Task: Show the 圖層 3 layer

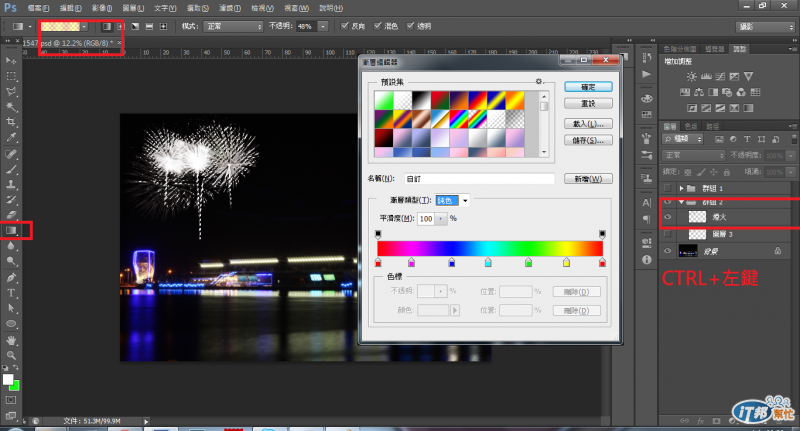Action: (667, 234)
